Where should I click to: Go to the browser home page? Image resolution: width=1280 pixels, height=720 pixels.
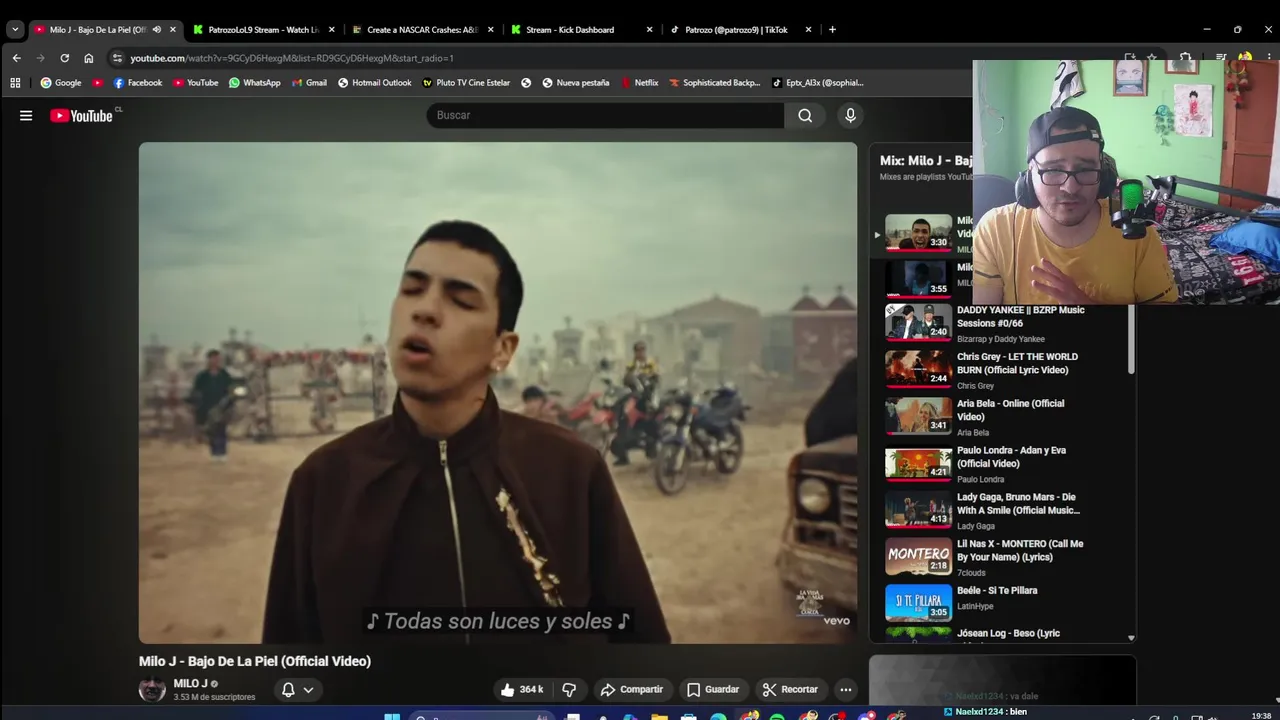(x=88, y=58)
